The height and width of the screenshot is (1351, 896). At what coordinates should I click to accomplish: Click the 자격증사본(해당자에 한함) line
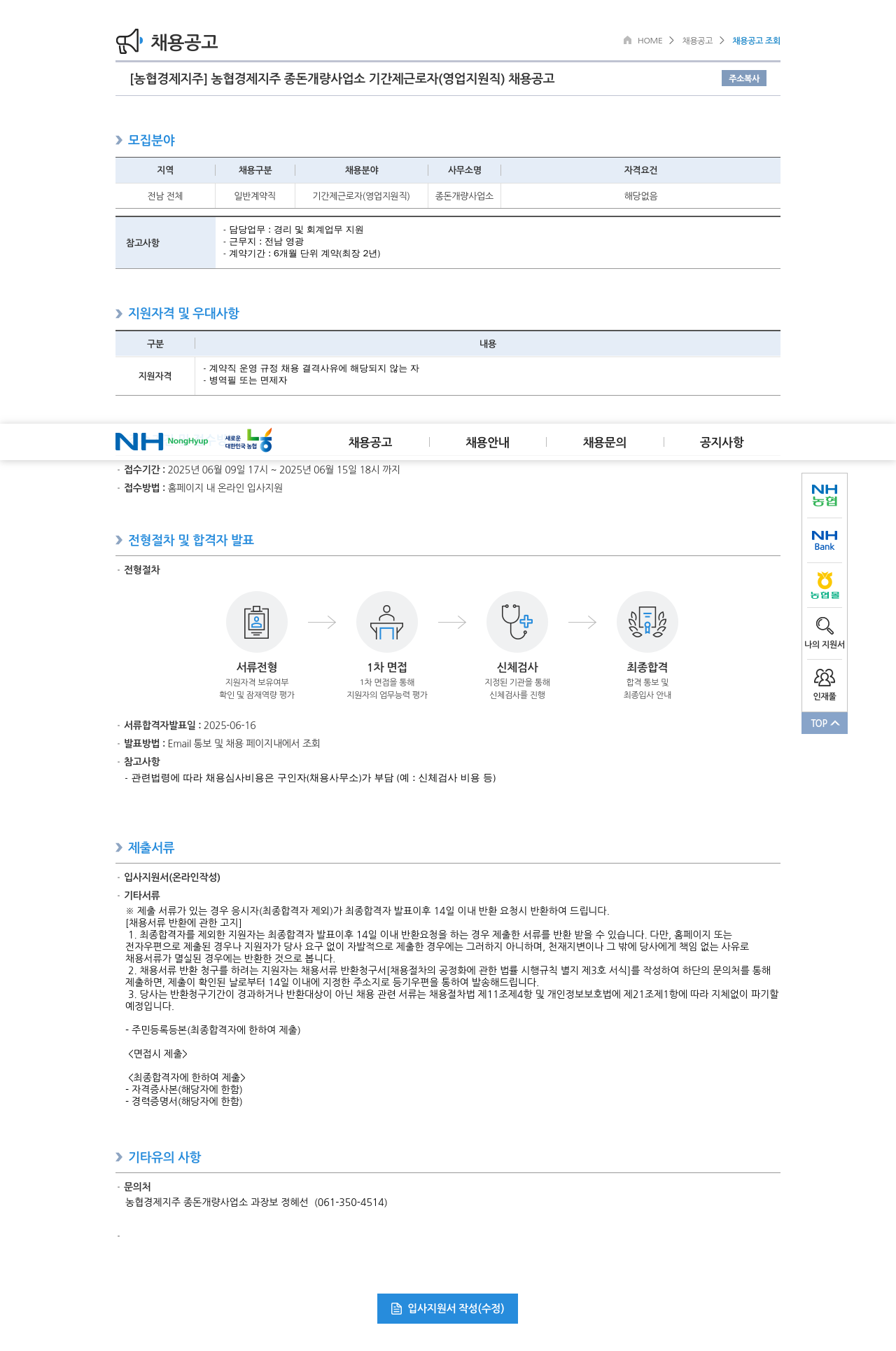184,1089
